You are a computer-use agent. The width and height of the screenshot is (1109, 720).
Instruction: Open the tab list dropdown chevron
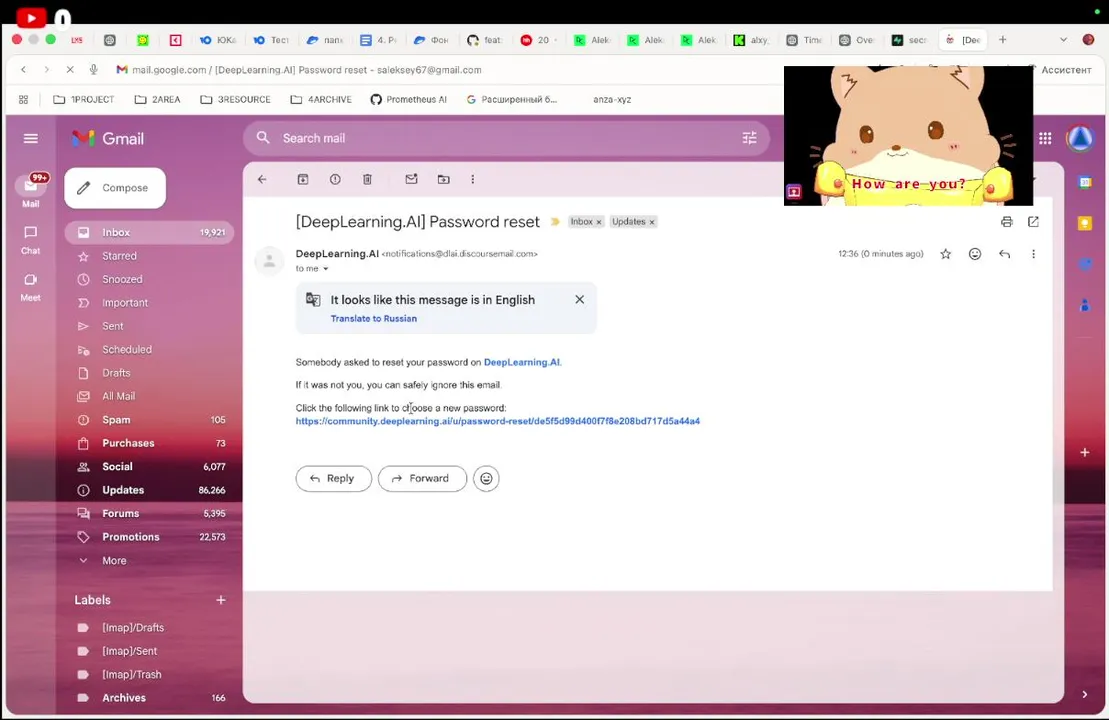tap(1063, 40)
